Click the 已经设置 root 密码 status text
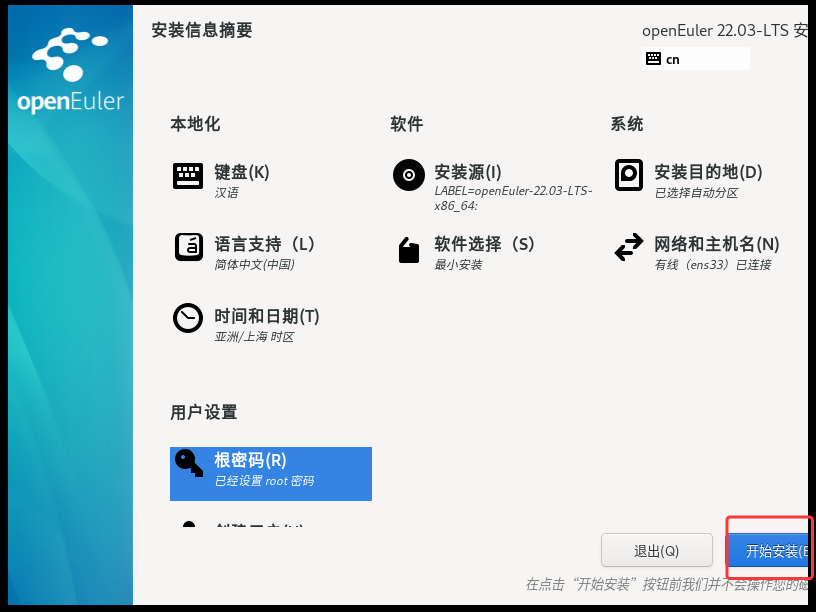The height and width of the screenshot is (612, 816). [264, 481]
